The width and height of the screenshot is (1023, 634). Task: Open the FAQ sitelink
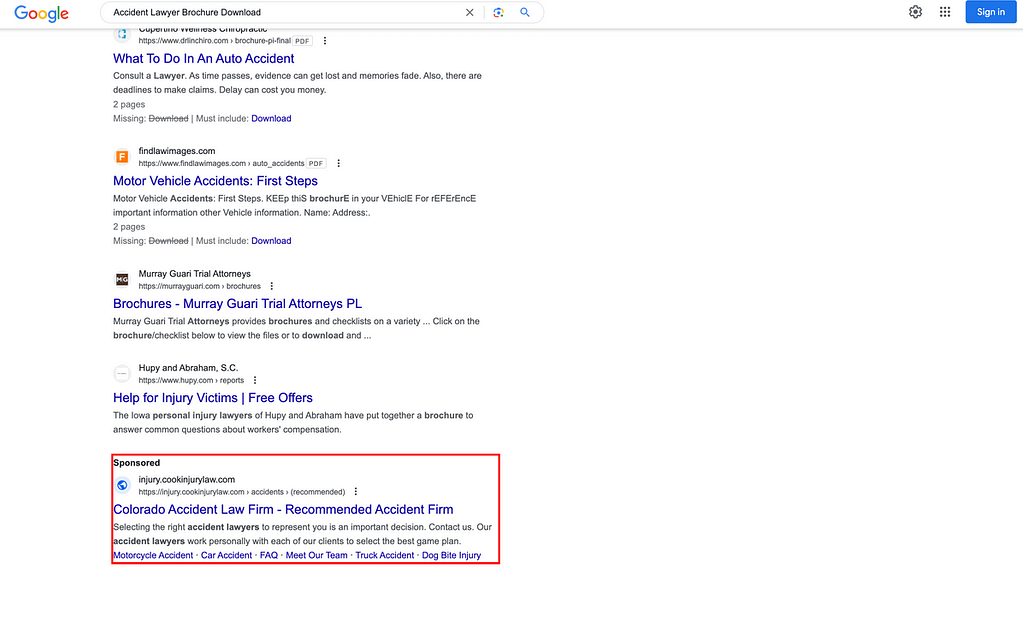(x=269, y=555)
